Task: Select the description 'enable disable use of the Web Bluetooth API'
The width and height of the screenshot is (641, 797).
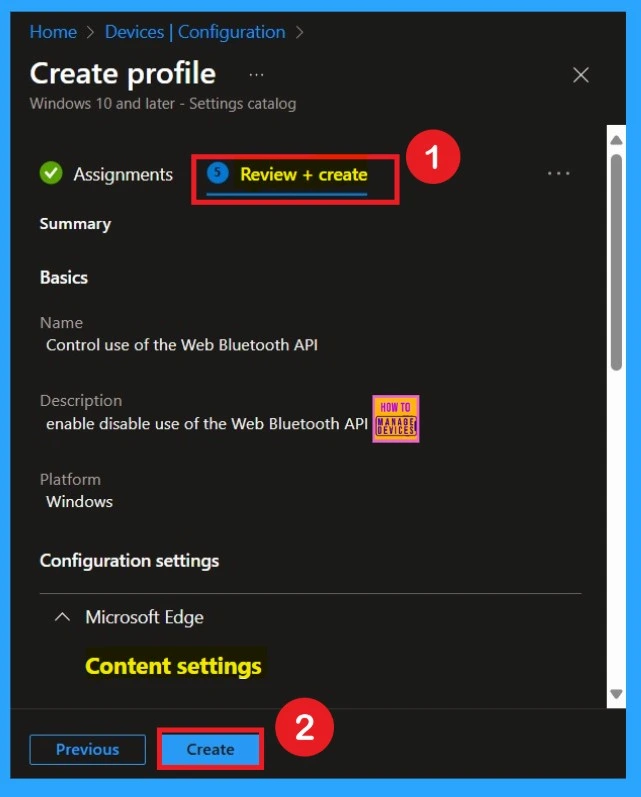Action: [x=206, y=424]
